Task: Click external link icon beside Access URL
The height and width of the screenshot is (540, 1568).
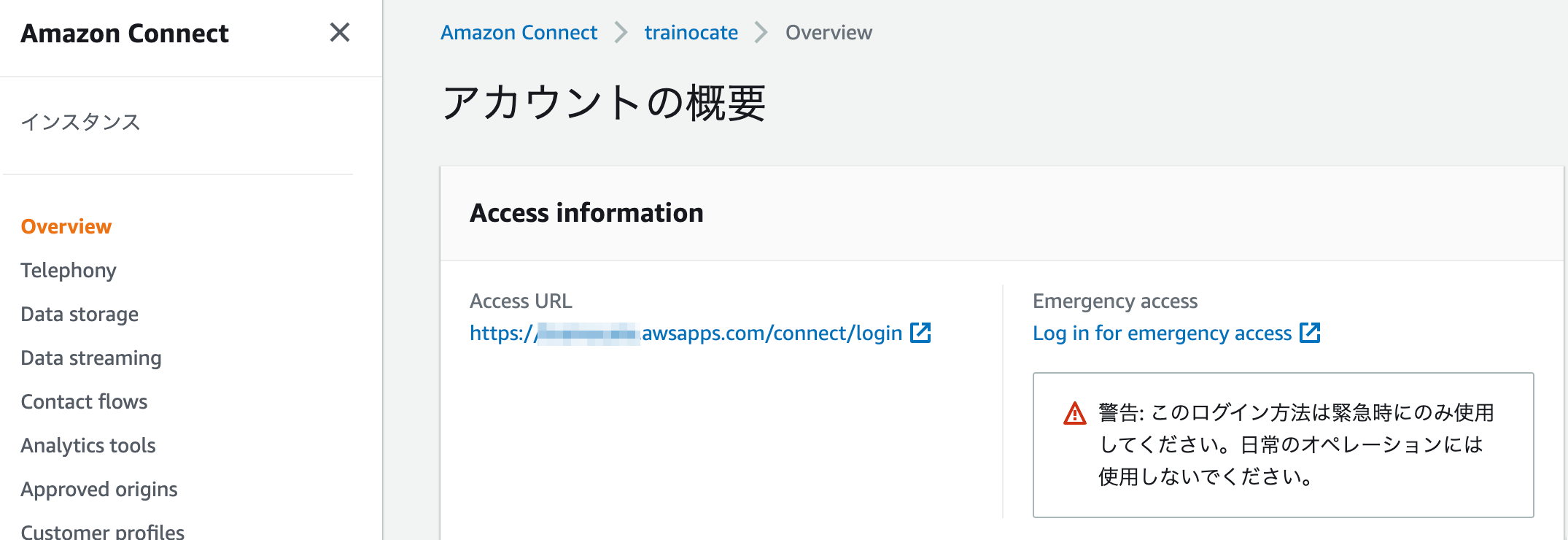Action: (920, 333)
